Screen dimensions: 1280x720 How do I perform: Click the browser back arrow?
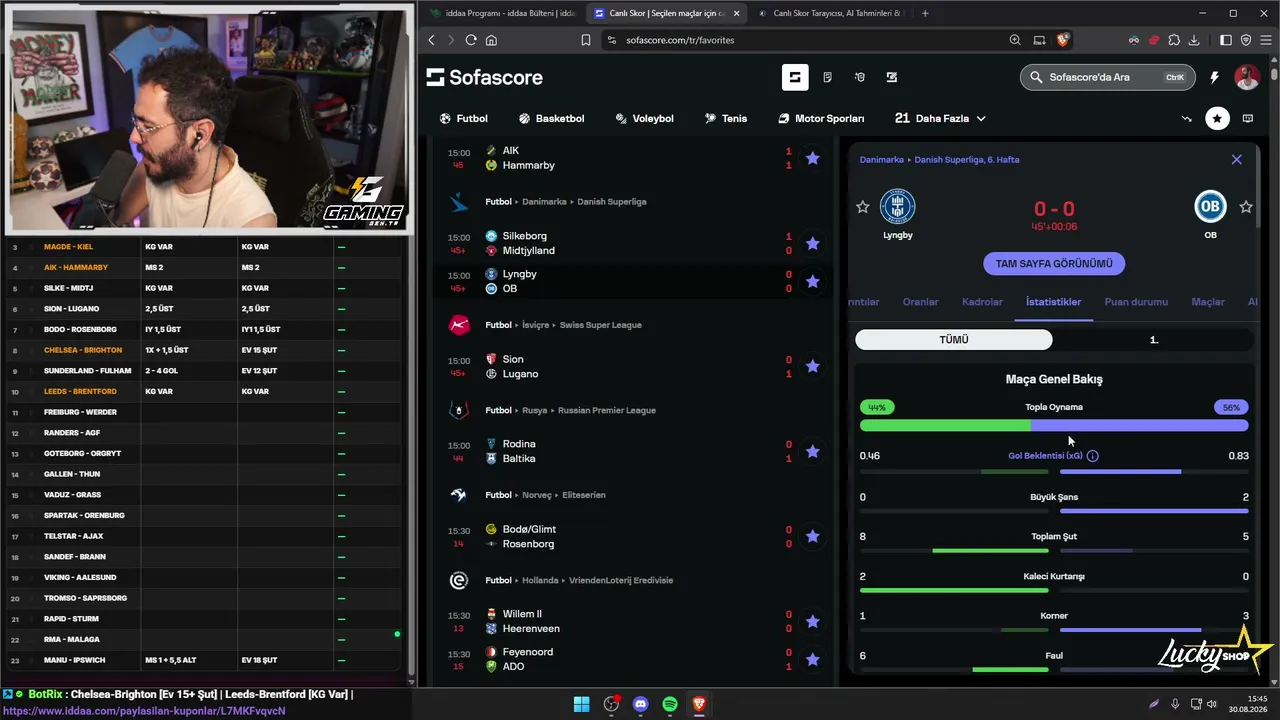click(x=432, y=40)
